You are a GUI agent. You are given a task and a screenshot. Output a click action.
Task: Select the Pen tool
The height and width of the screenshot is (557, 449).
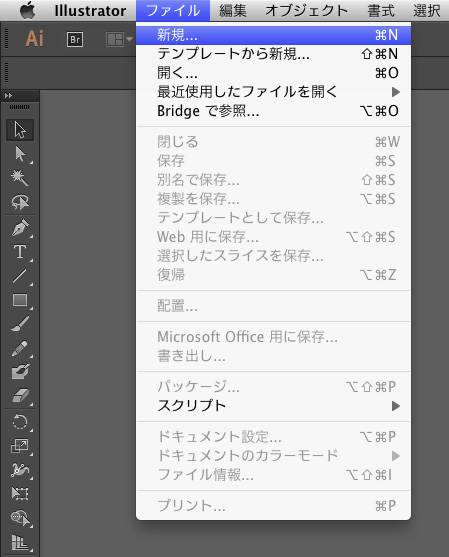[20, 228]
